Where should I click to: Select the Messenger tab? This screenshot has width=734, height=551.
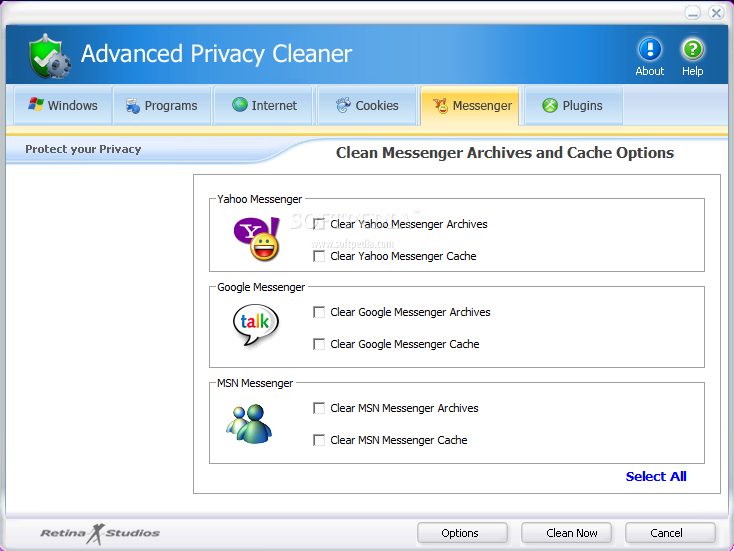tap(470, 106)
